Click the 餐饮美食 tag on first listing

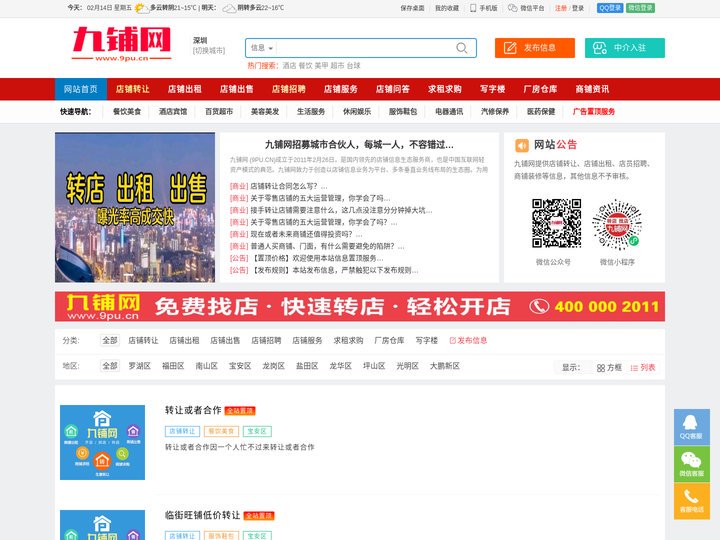221,431
